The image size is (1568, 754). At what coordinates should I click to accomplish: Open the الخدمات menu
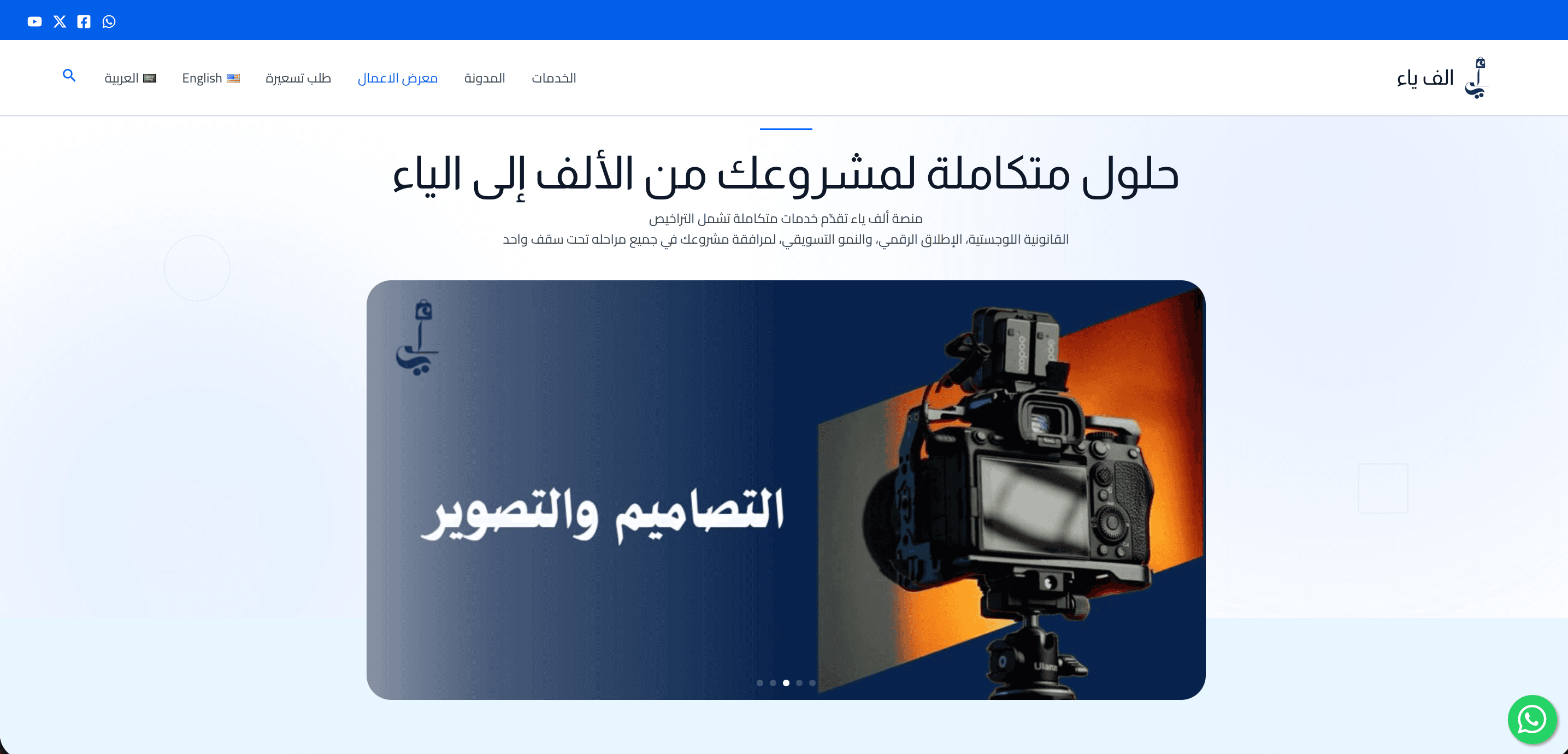(x=553, y=78)
